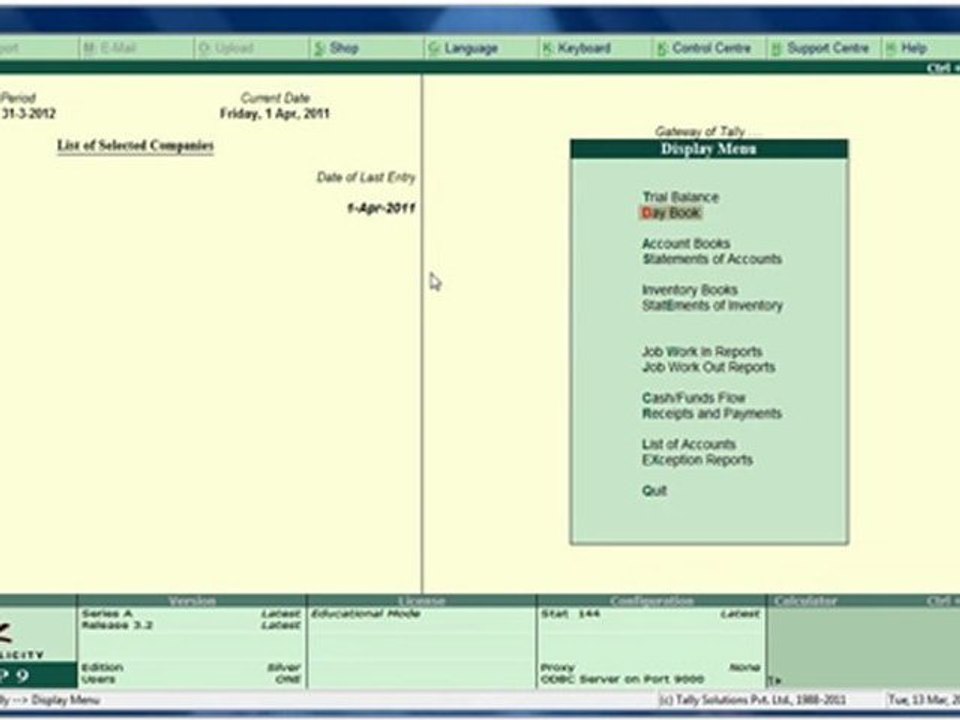This screenshot has width=960, height=720.
Task: Click the License panel header
Action: pyautogui.click(x=421, y=601)
